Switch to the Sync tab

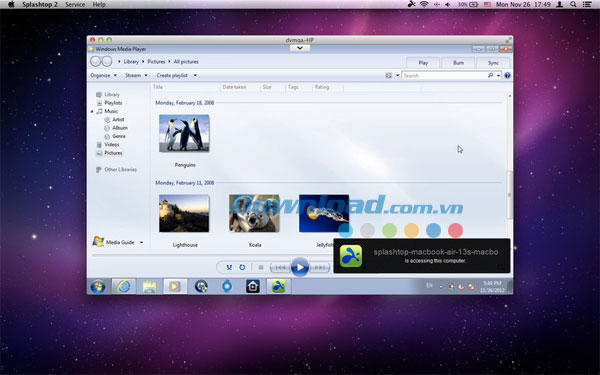pyautogui.click(x=493, y=63)
